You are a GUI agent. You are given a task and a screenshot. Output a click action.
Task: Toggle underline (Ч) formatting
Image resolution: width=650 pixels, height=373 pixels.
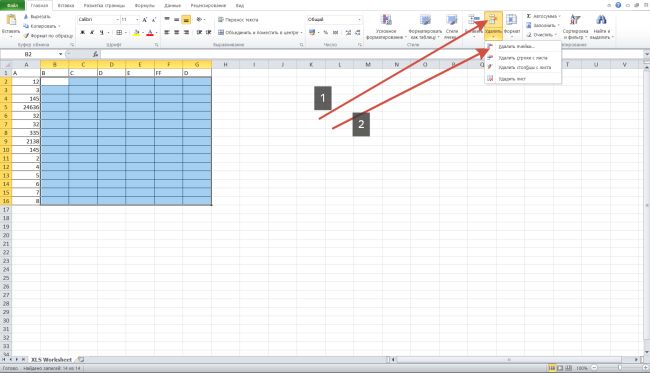coord(101,32)
